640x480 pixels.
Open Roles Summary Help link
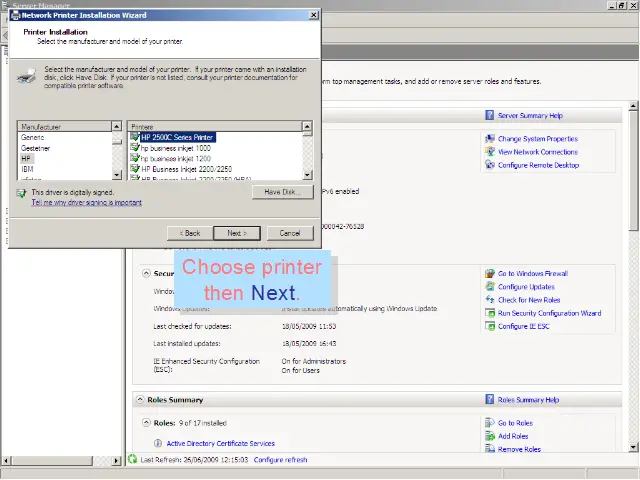528,400
